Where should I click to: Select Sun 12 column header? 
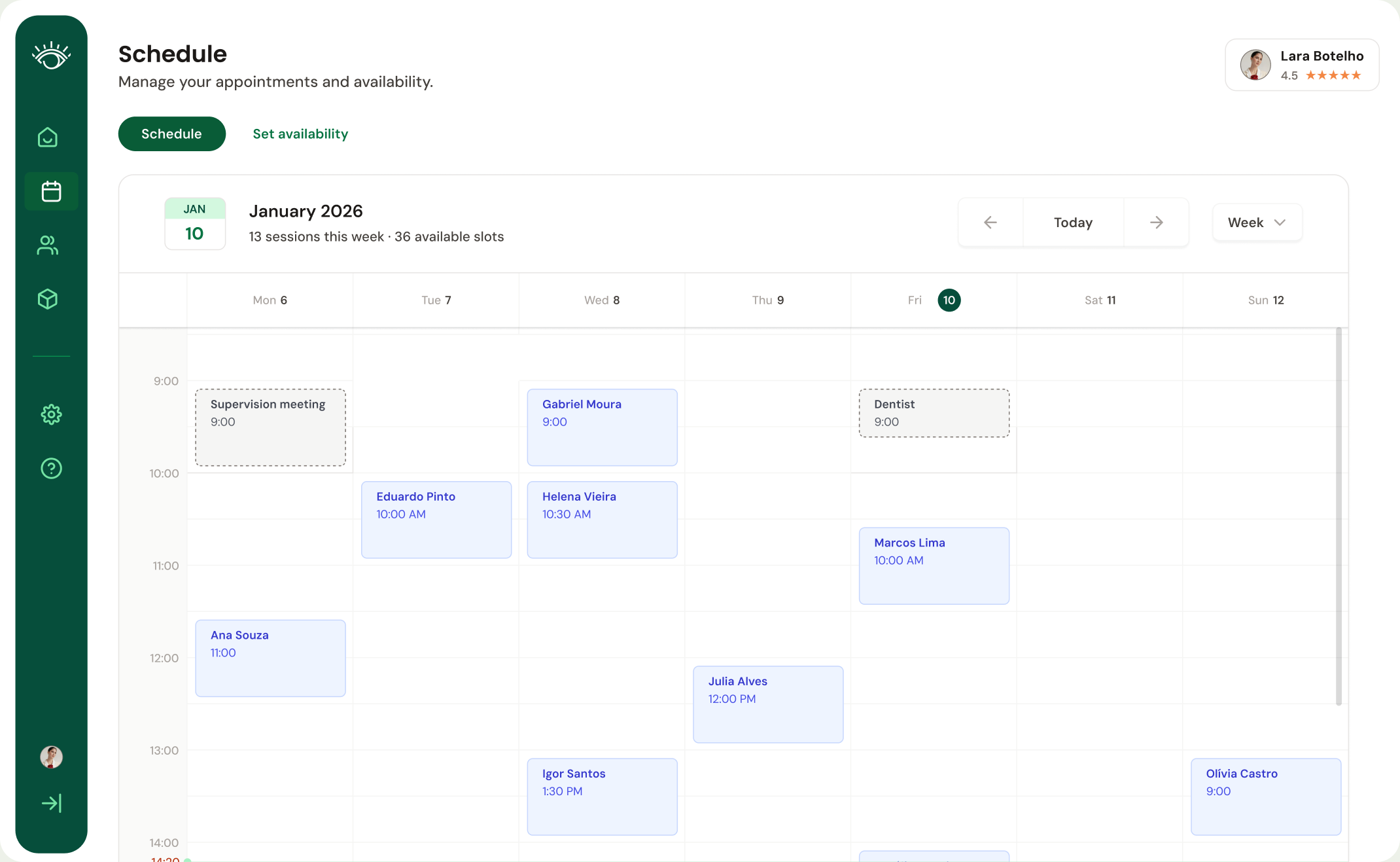1266,300
